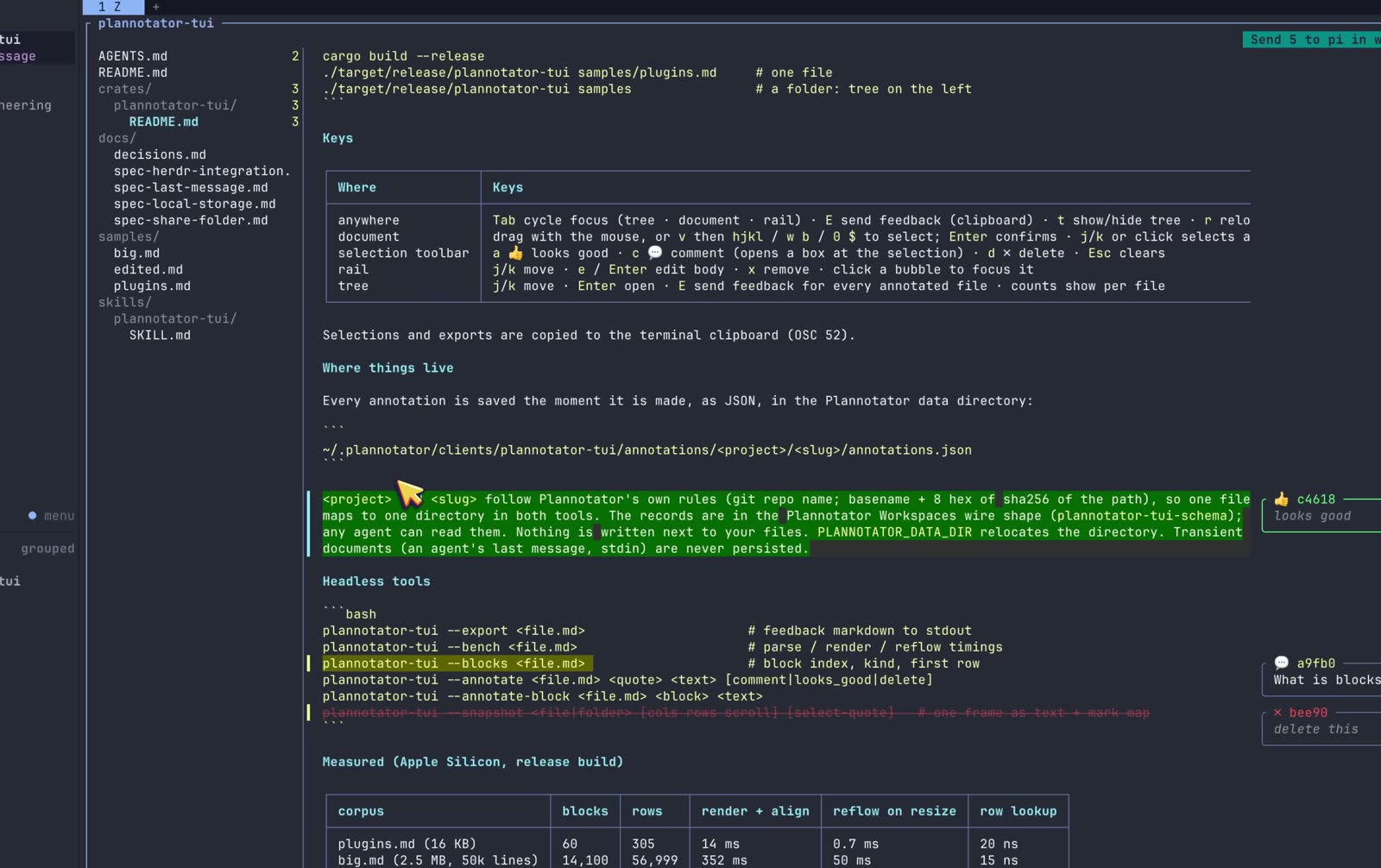The width and height of the screenshot is (1381, 868).
Task: Click the plannotator-tui pane title
Action: (x=156, y=23)
